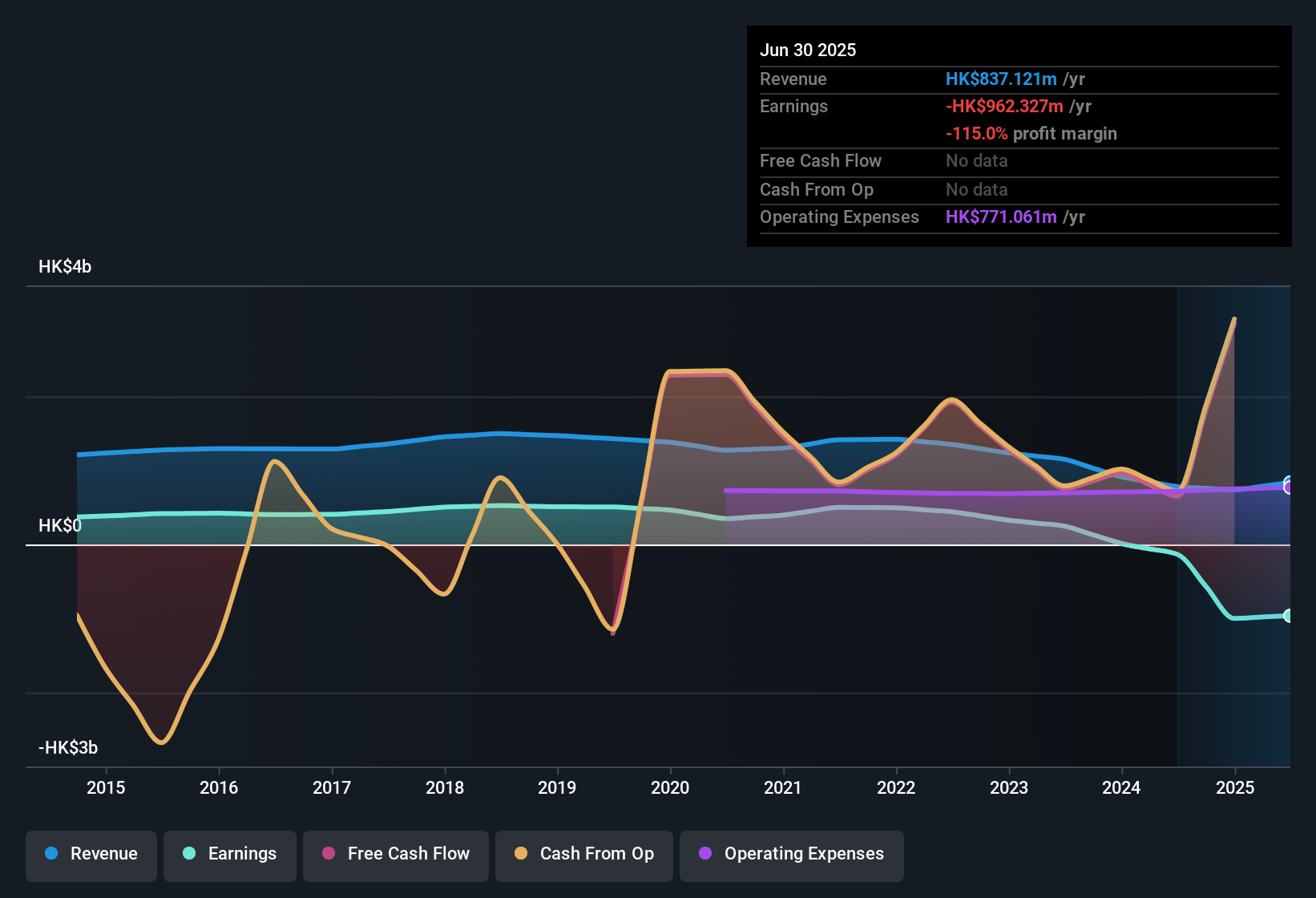Click the Earnings label in tooltip
Image resolution: width=1316 pixels, height=898 pixels.
(x=793, y=106)
